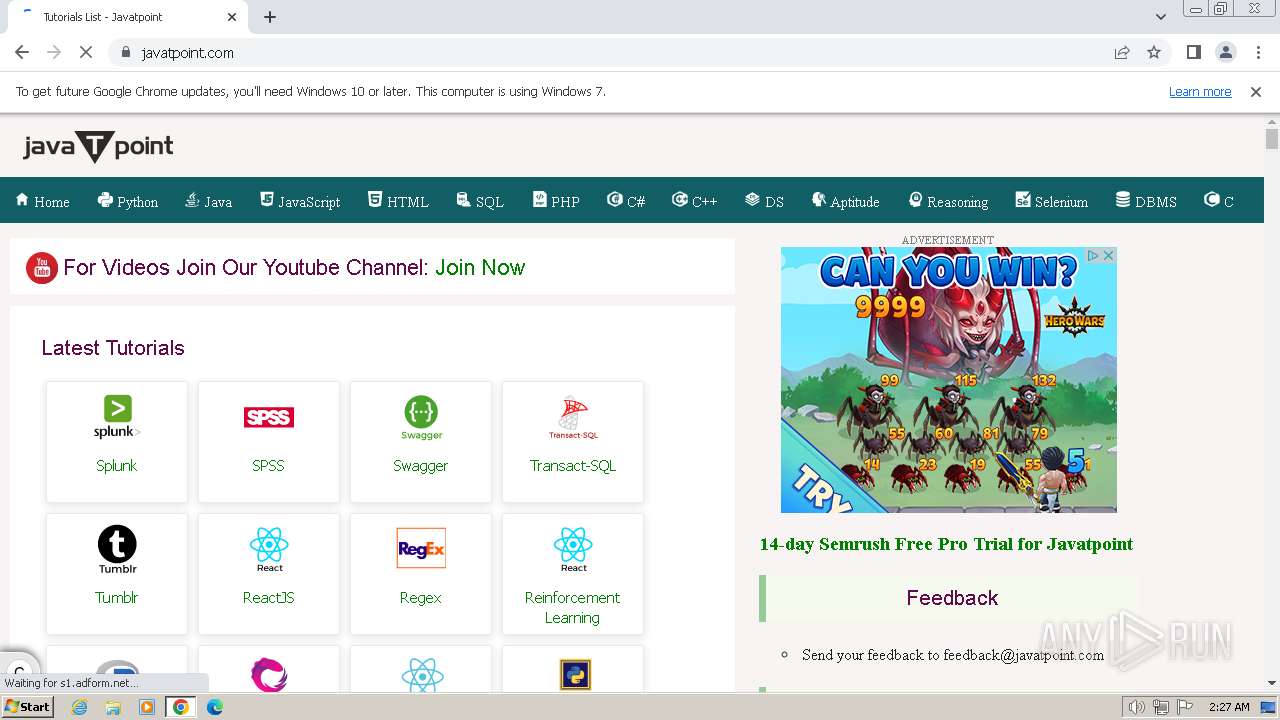The width and height of the screenshot is (1280, 720).
Task: Open the Start menu
Action: [27, 707]
